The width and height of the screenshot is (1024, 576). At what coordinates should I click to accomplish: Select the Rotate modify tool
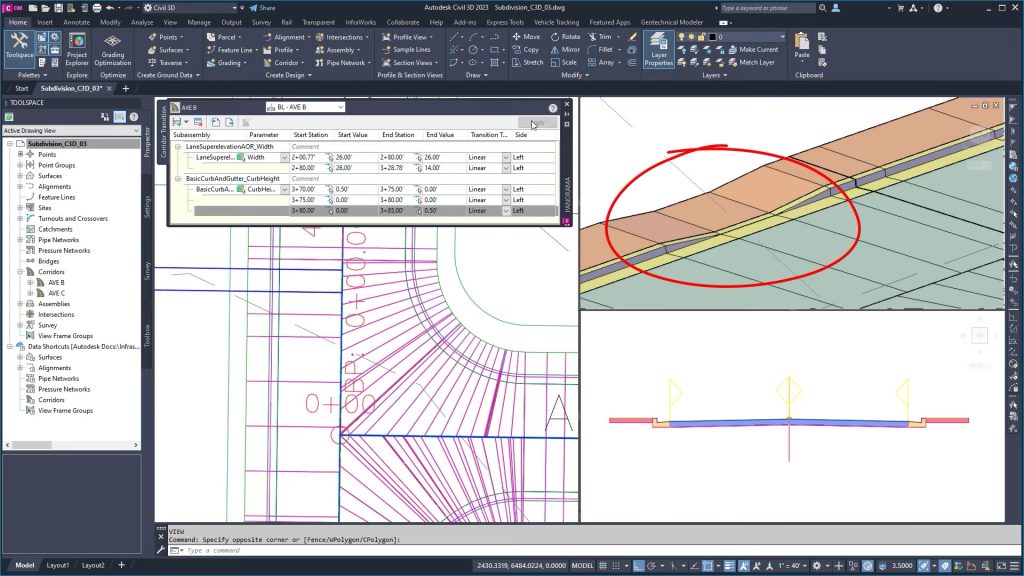[565, 37]
